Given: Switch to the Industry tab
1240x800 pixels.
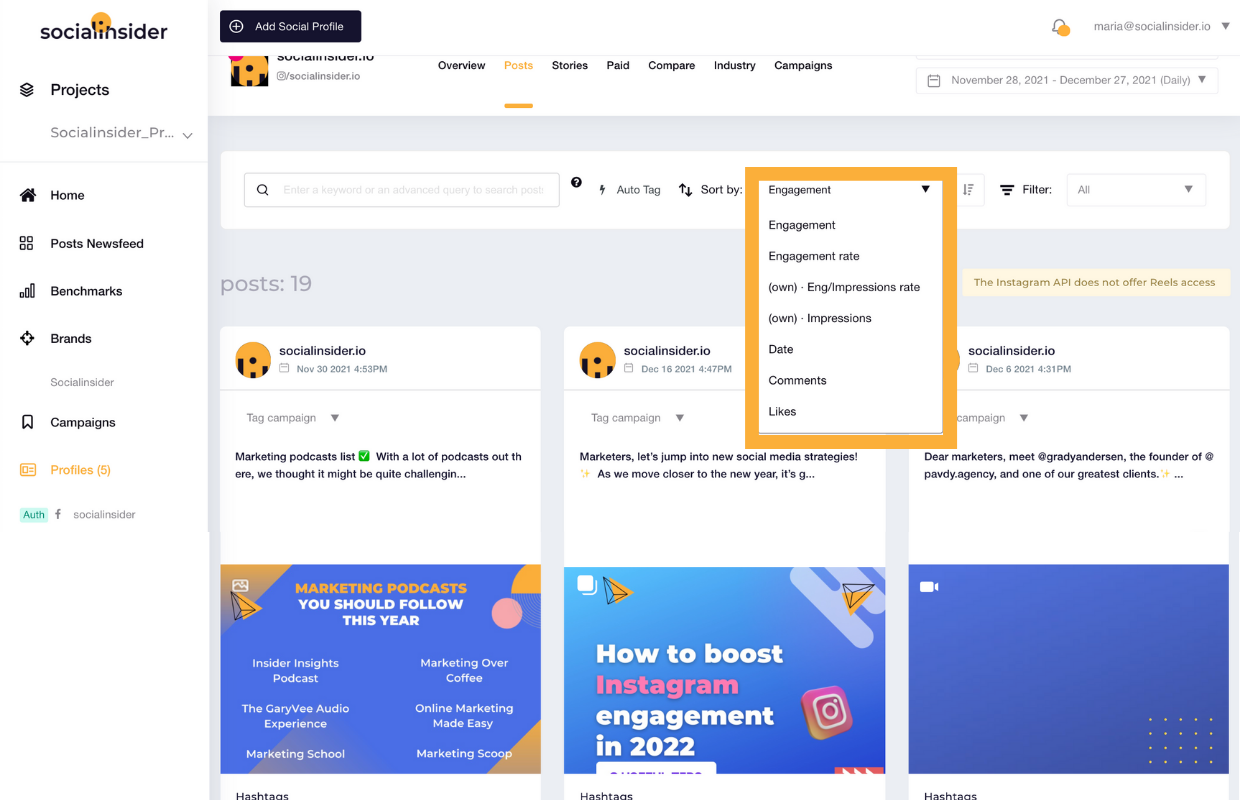Looking at the screenshot, I should 735,65.
